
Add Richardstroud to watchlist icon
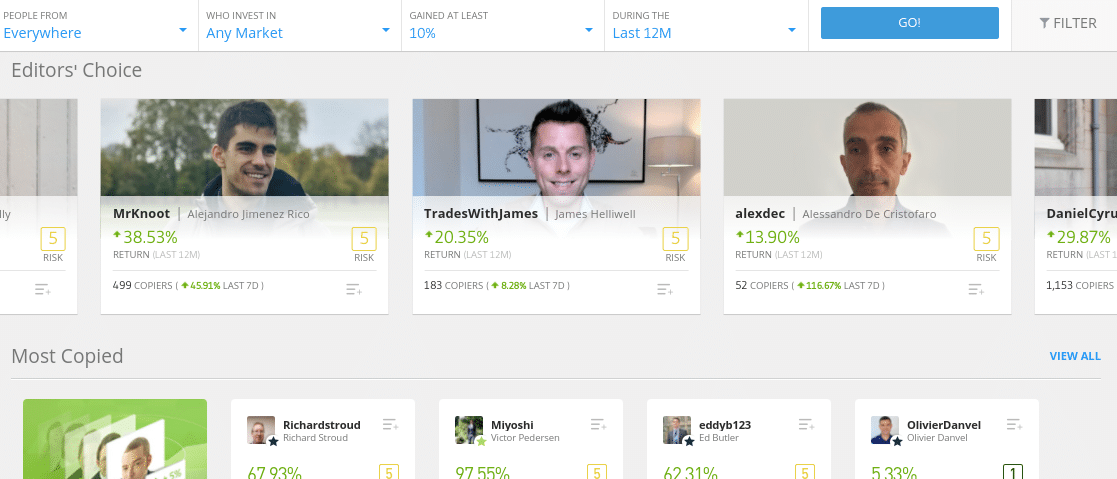pyautogui.click(x=390, y=425)
